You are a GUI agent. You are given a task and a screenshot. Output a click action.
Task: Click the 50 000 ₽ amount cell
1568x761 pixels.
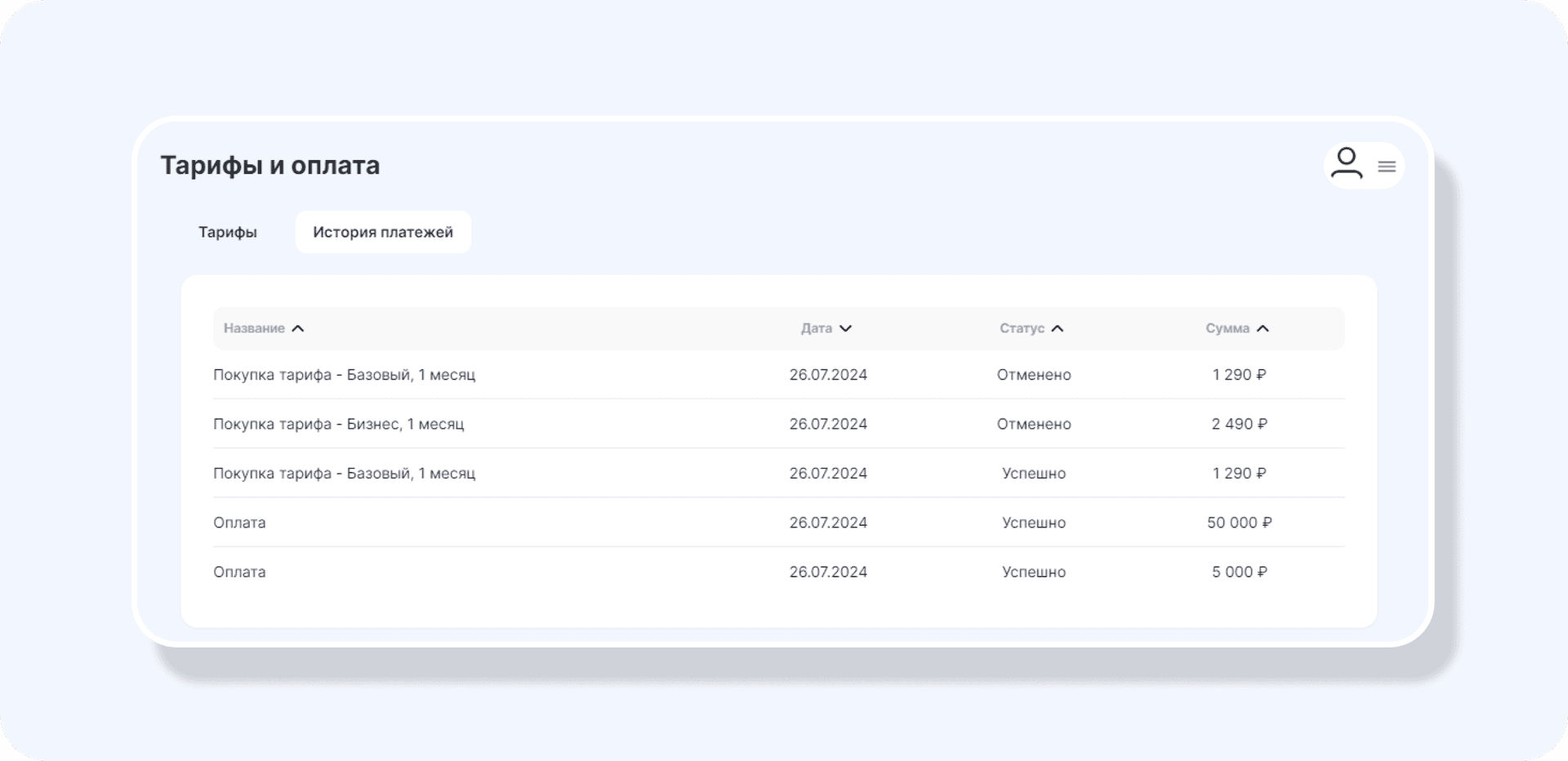(x=1239, y=523)
